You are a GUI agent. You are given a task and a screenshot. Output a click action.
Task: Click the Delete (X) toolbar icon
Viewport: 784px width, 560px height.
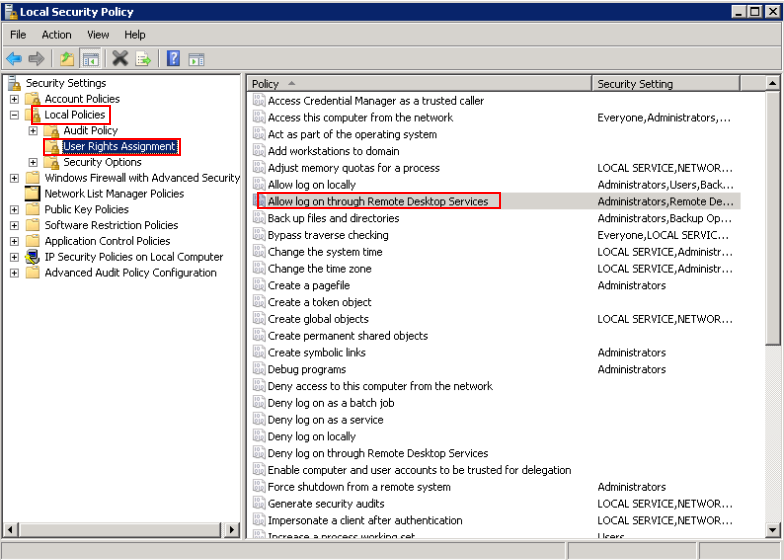click(x=120, y=59)
